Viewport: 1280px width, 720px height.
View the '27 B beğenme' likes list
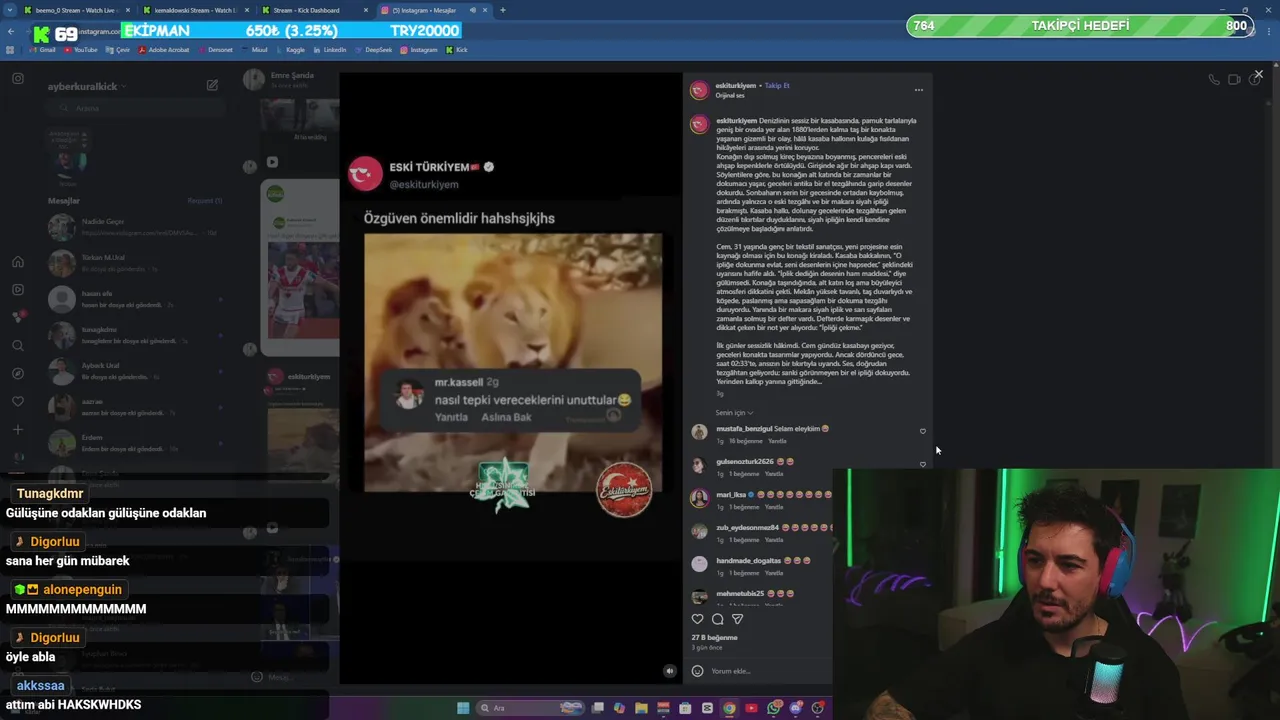pos(714,637)
